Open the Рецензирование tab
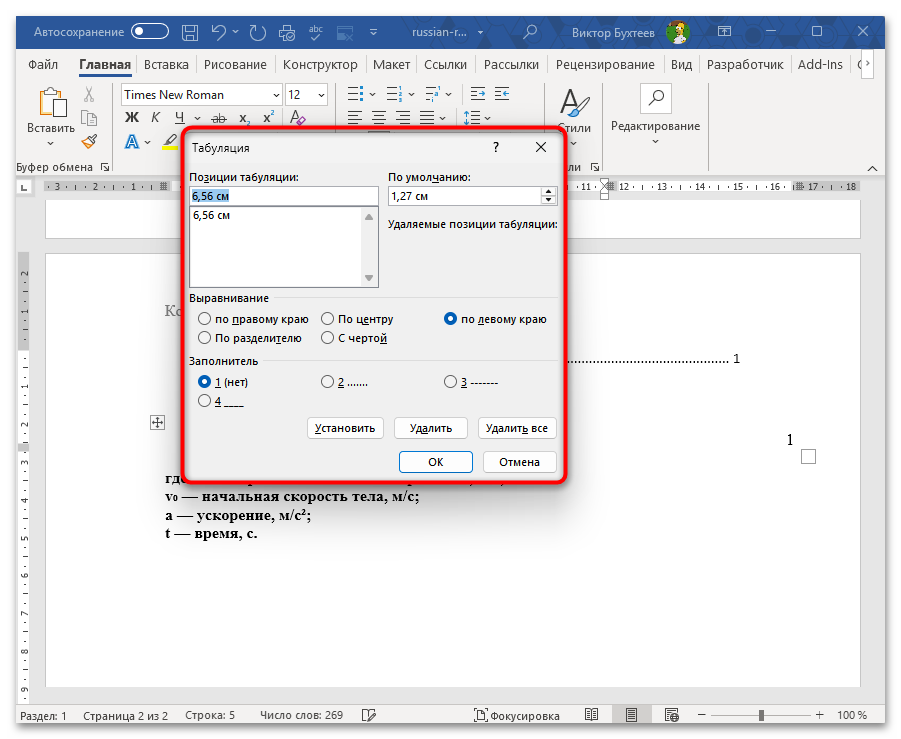 point(604,64)
